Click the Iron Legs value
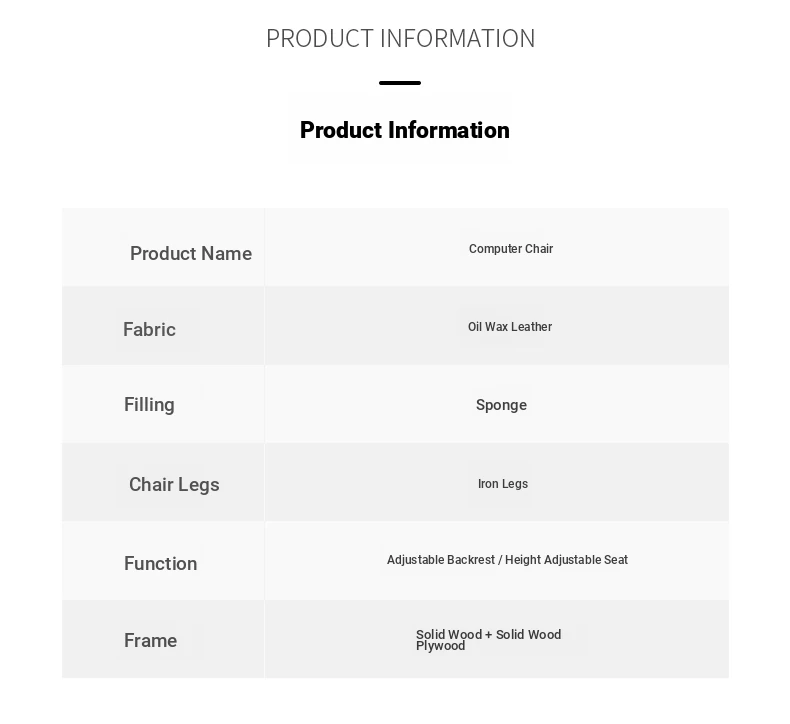Viewport: 790px width, 724px height. (503, 484)
